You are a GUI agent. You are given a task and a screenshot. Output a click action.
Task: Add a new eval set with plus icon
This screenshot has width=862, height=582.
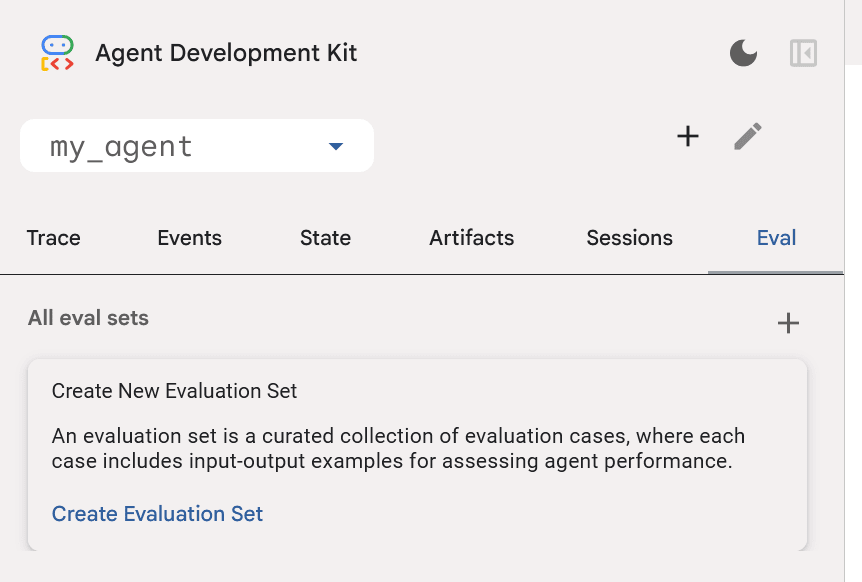coord(788,323)
